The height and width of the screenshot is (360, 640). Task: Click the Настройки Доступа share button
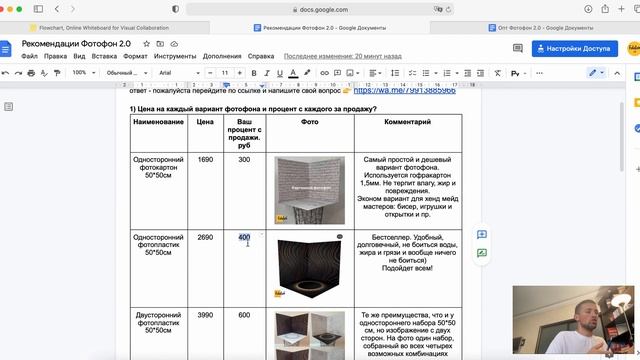(574, 49)
